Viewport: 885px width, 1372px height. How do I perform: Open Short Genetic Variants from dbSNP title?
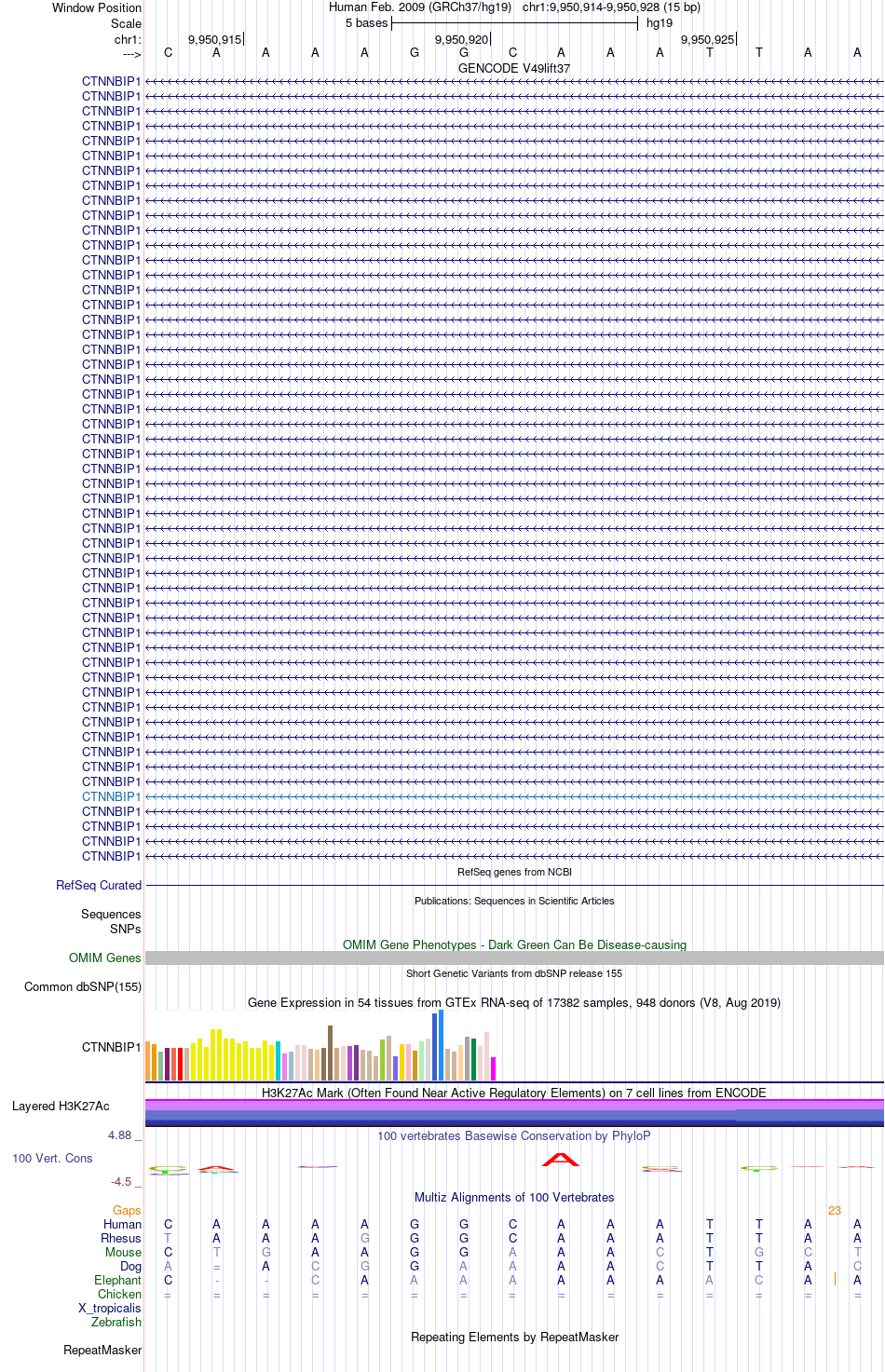tap(514, 973)
